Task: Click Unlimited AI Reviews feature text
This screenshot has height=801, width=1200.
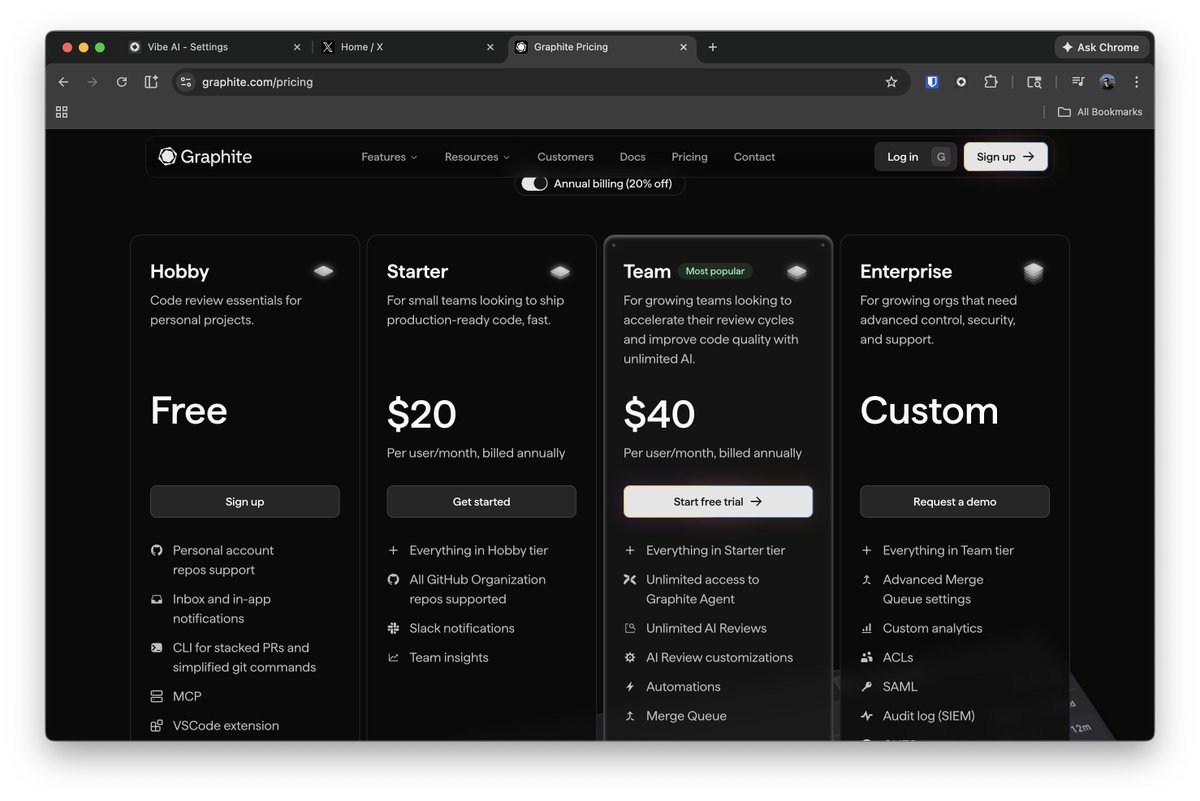Action: pyautogui.click(x=706, y=628)
